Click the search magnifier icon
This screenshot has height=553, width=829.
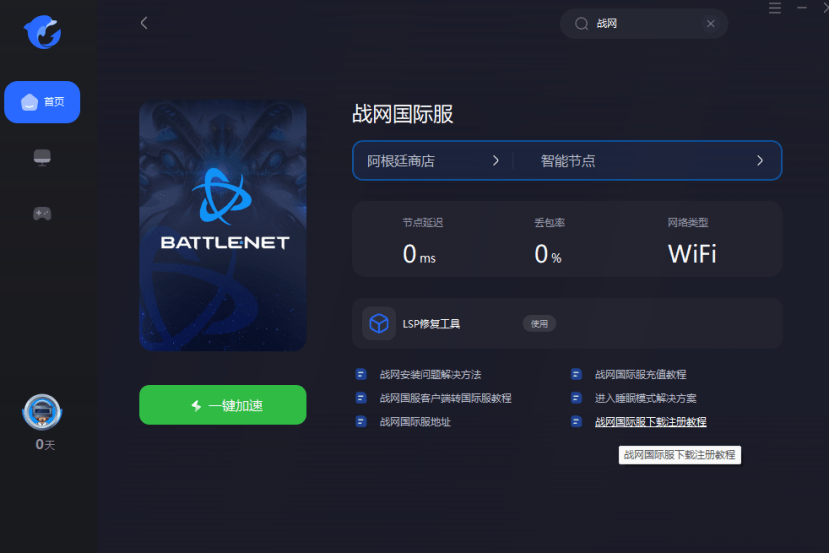point(582,24)
